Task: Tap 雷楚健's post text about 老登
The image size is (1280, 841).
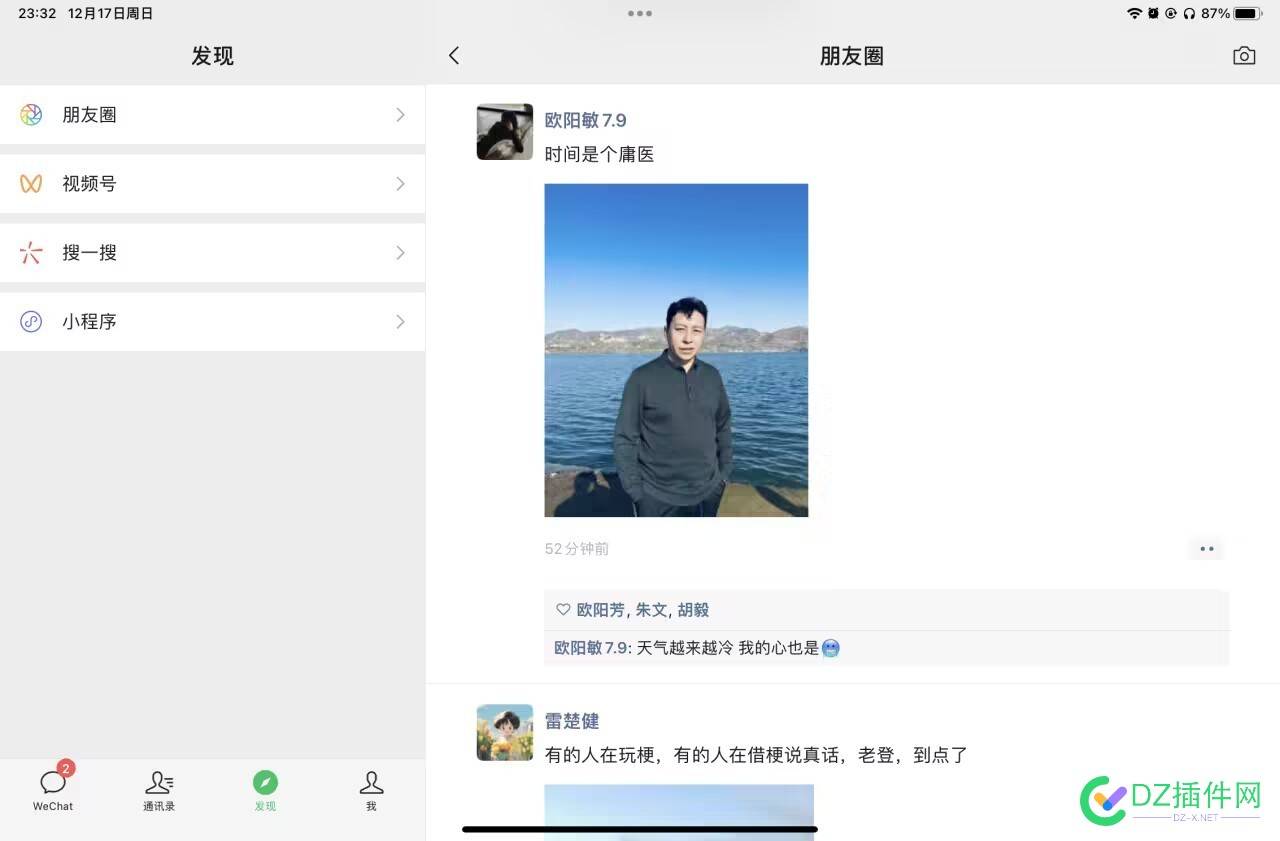Action: tap(756, 755)
